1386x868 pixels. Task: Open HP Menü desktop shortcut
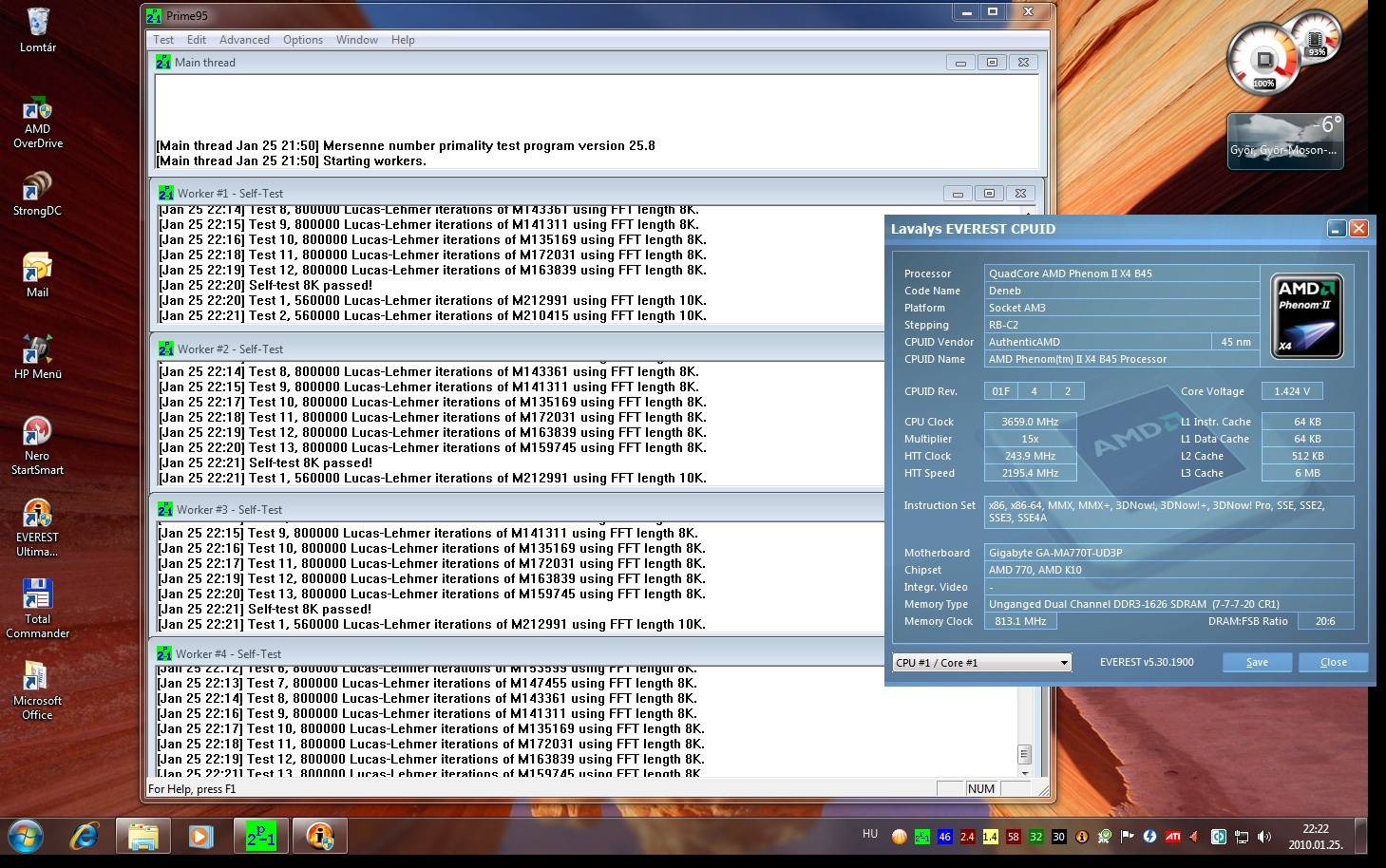coord(38,357)
